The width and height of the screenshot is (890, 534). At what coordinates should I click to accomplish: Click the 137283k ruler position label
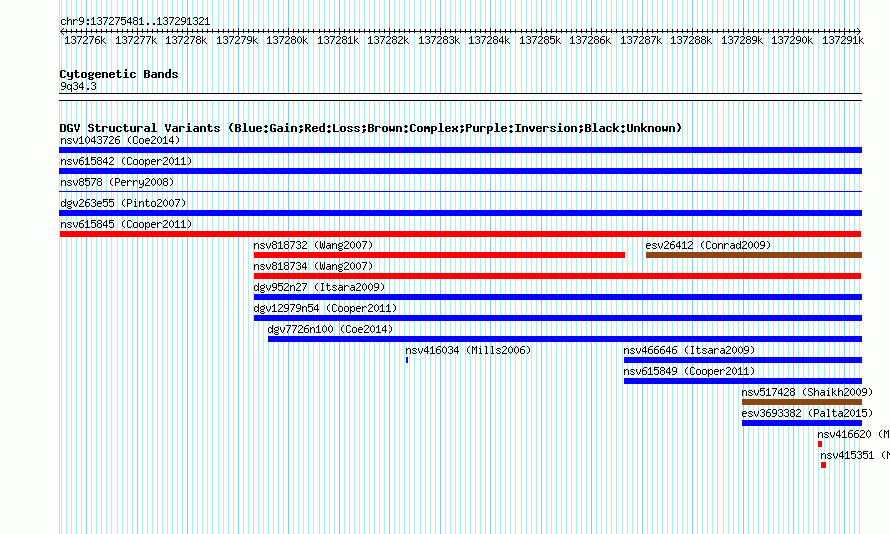[439, 40]
